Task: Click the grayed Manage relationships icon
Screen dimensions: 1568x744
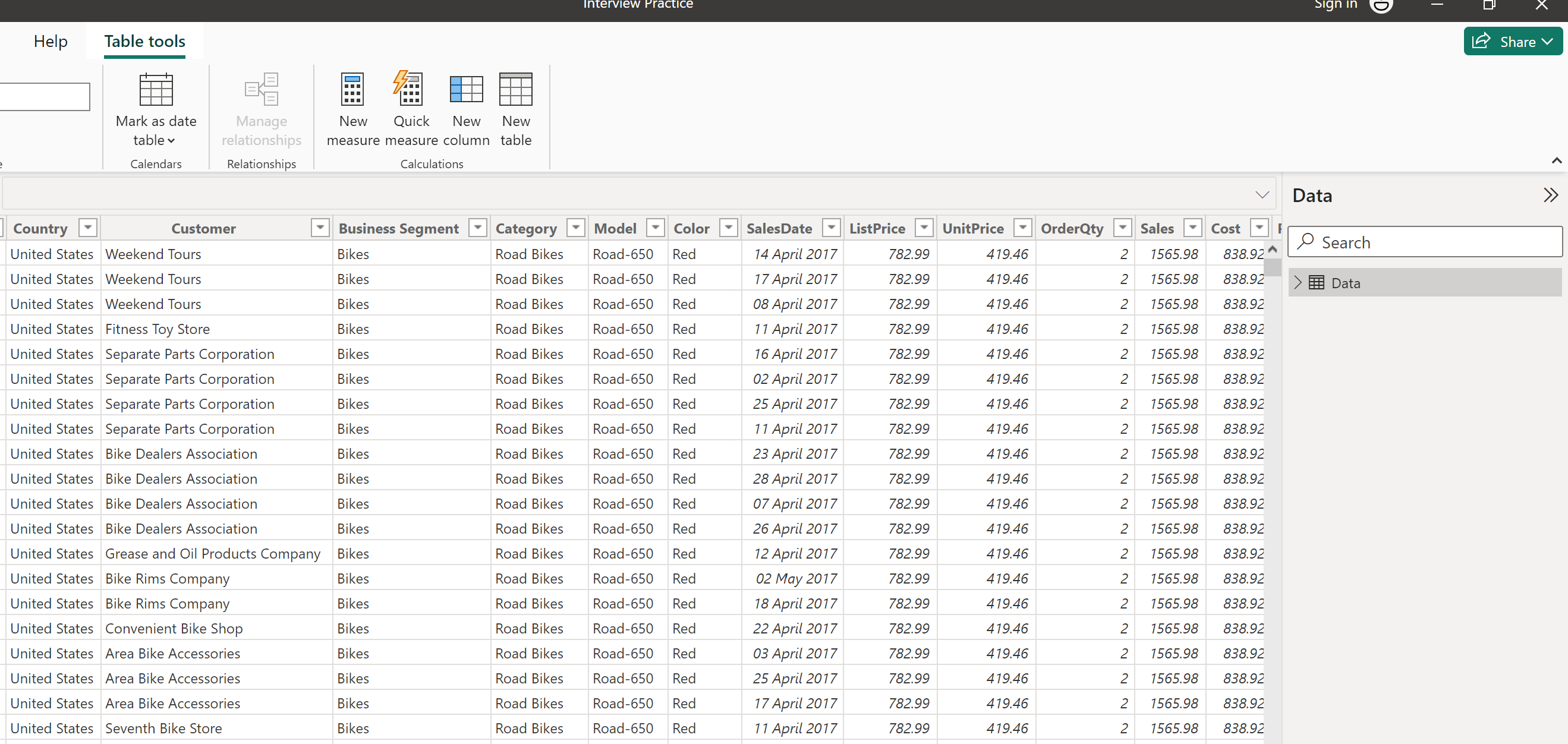Action: (x=261, y=89)
